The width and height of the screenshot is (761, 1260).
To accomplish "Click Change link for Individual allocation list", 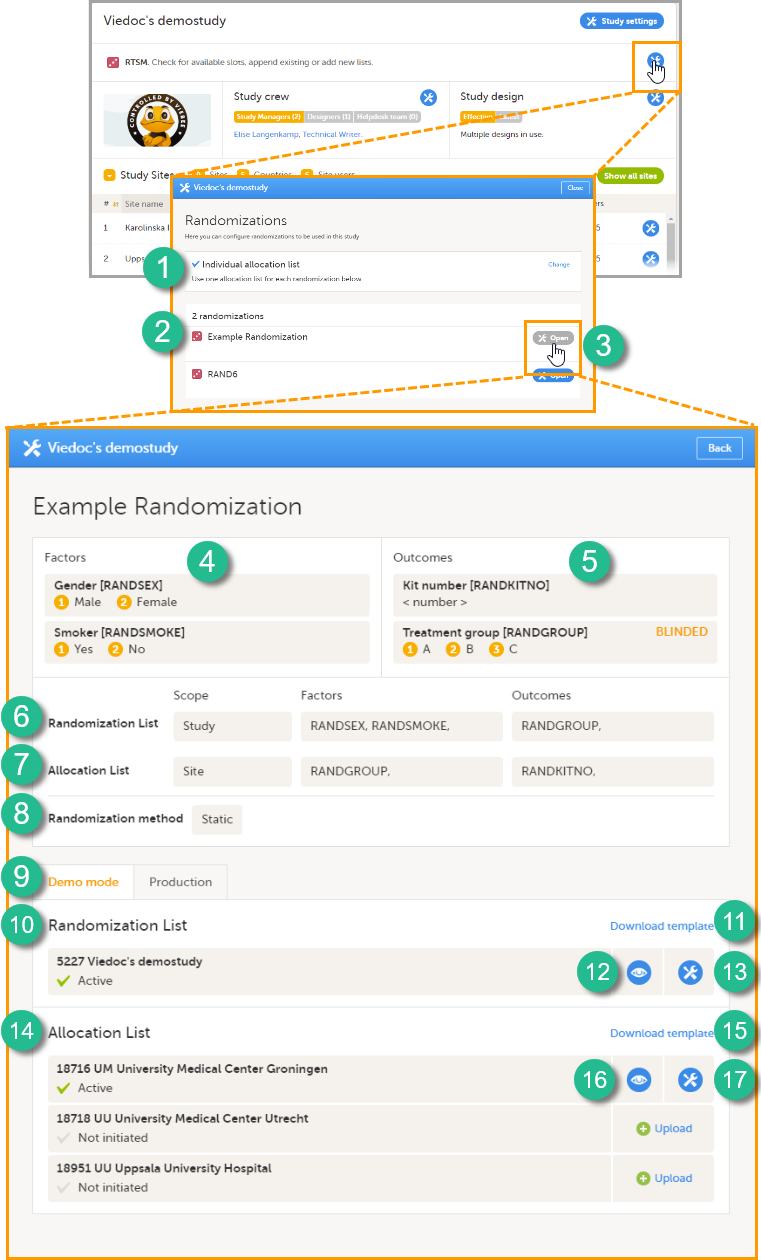I will point(558,265).
